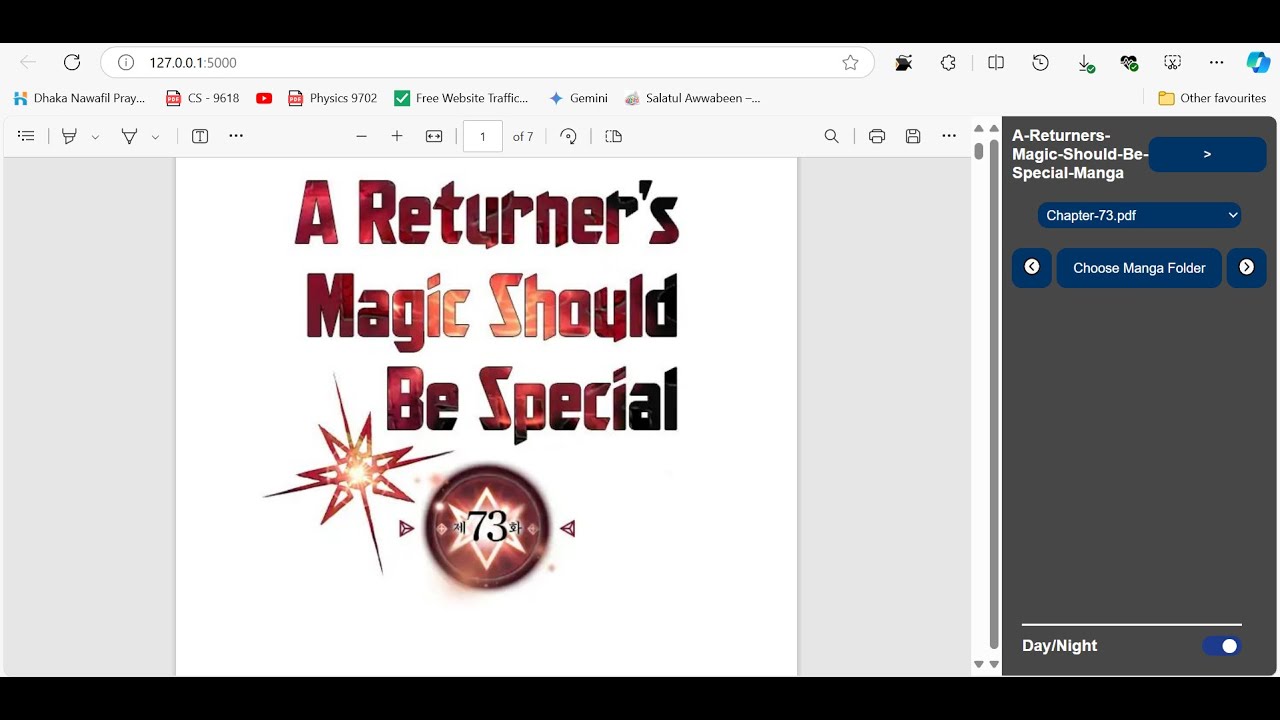Zoom out the PDF with minus
This screenshot has height=720, width=1280.
tap(361, 136)
